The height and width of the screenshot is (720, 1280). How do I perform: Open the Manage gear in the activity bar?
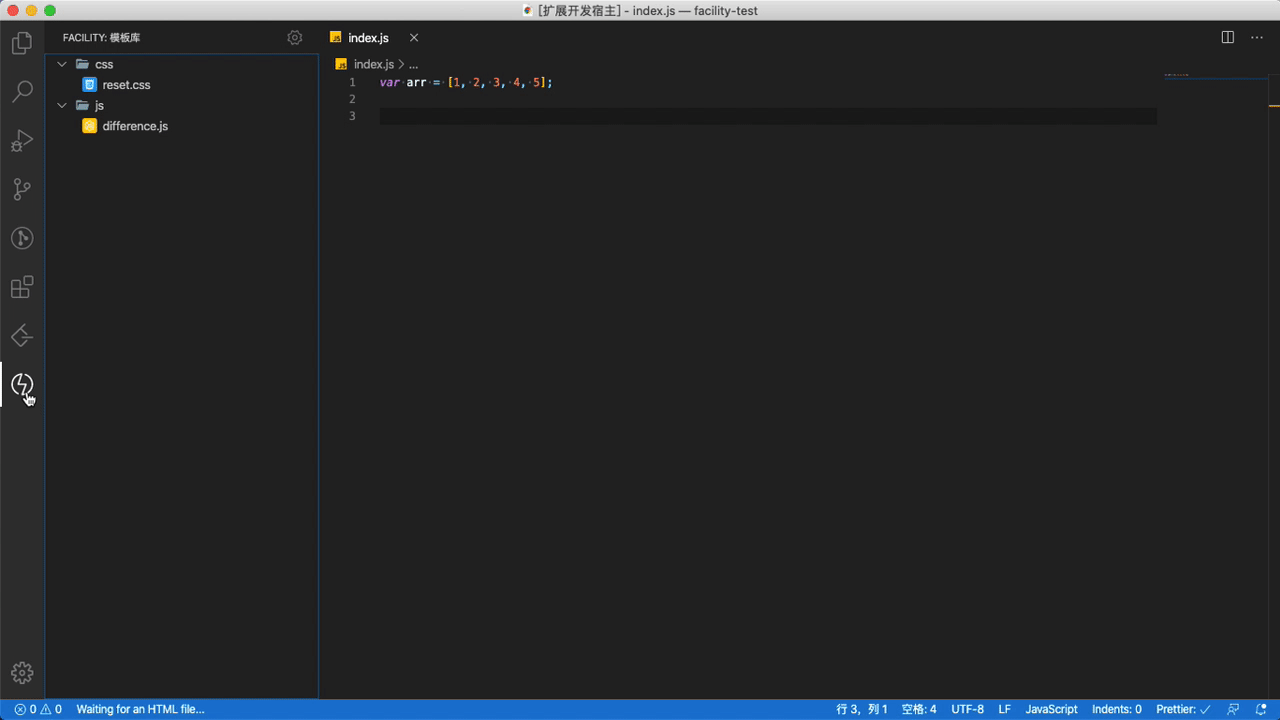(22, 673)
